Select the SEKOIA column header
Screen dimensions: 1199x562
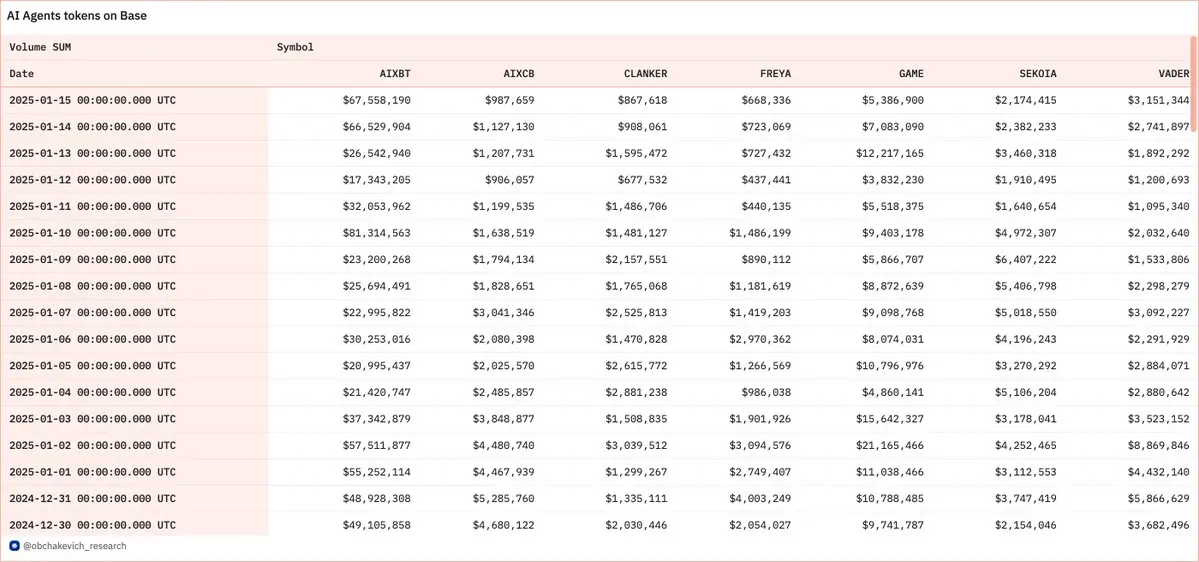[x=1035, y=74]
